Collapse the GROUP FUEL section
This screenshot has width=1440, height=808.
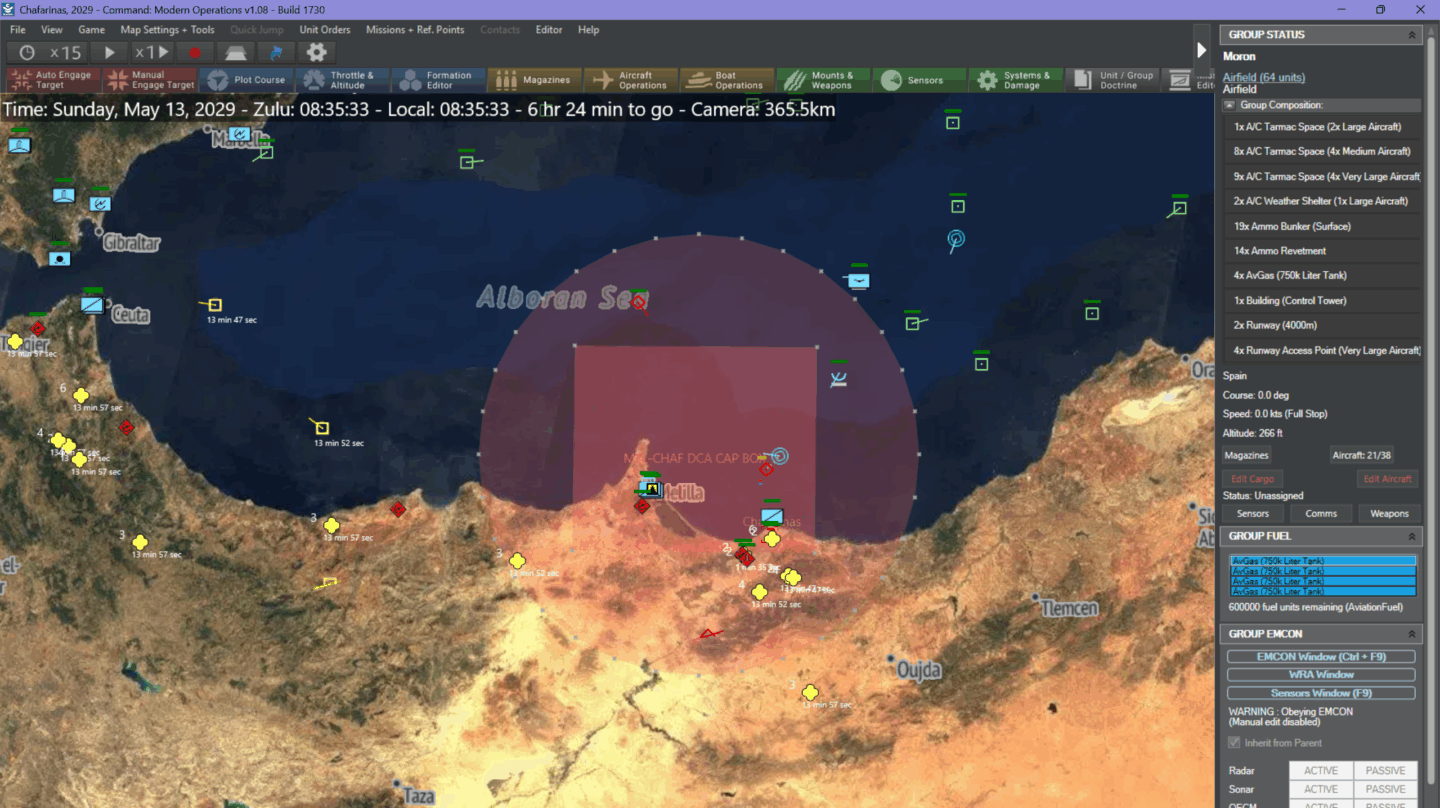click(x=1411, y=536)
